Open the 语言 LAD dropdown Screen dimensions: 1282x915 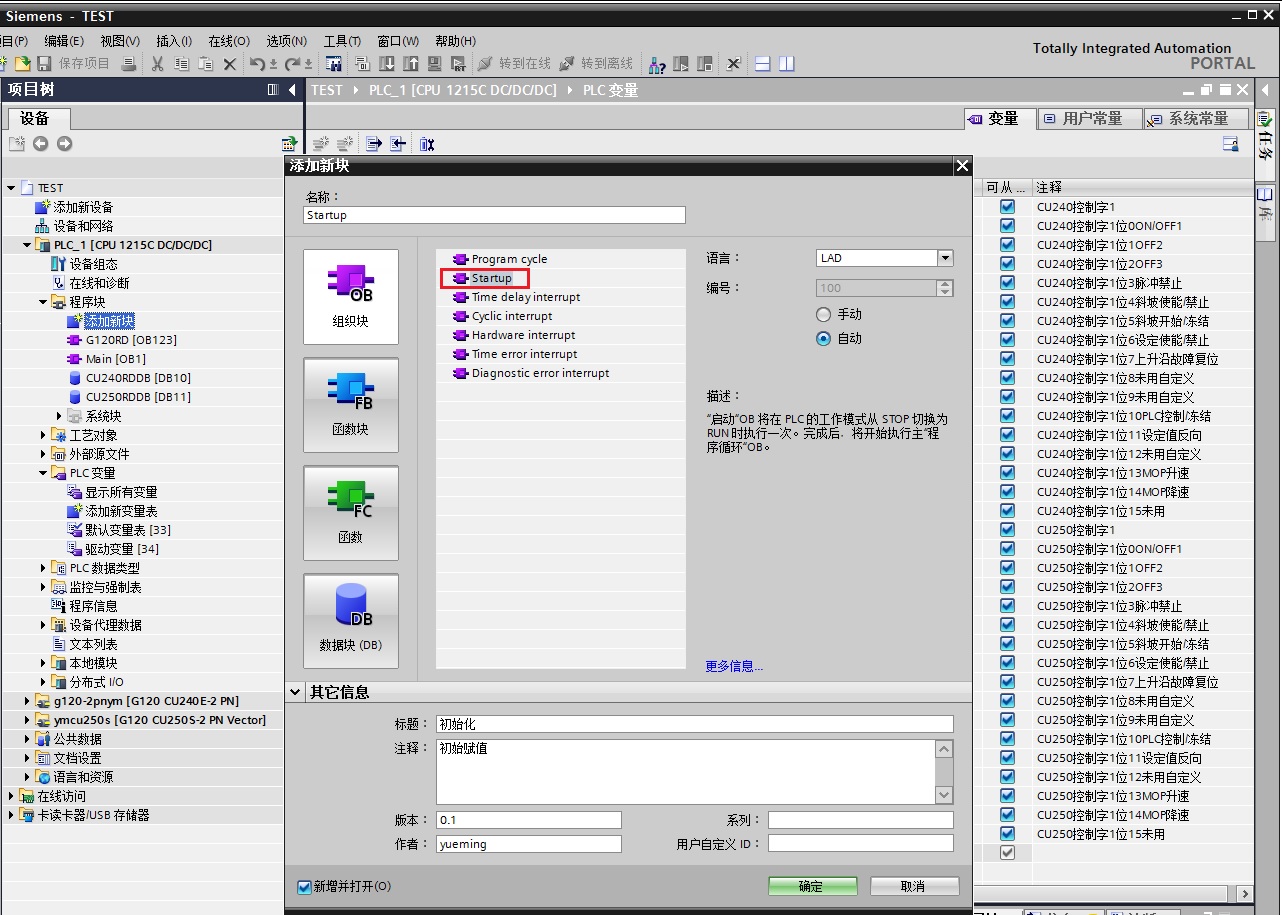click(x=945, y=258)
